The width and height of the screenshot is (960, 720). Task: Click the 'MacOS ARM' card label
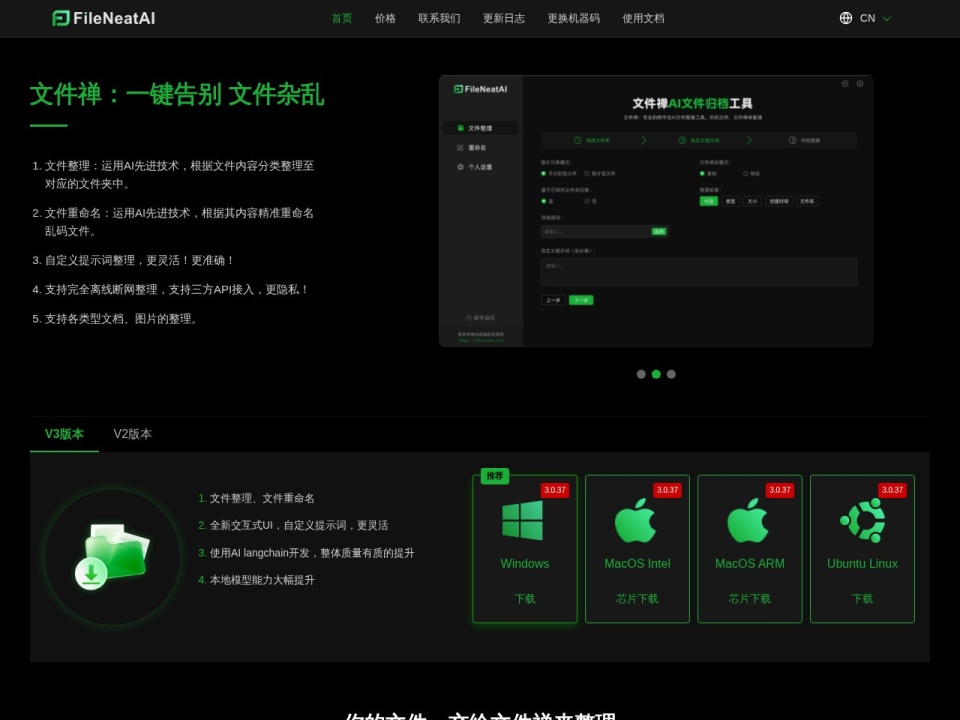click(x=750, y=563)
